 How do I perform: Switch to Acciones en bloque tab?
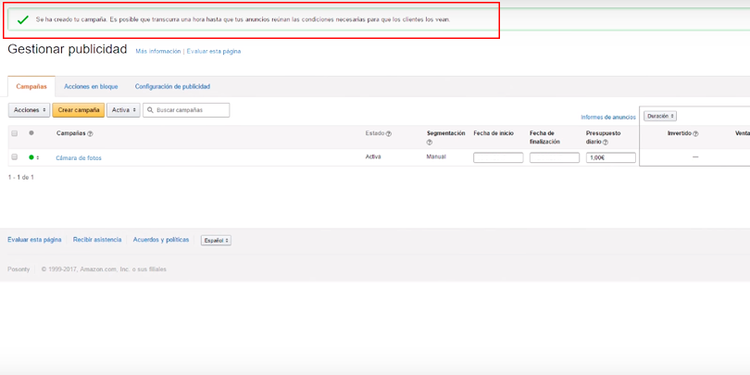pyautogui.click(x=91, y=87)
